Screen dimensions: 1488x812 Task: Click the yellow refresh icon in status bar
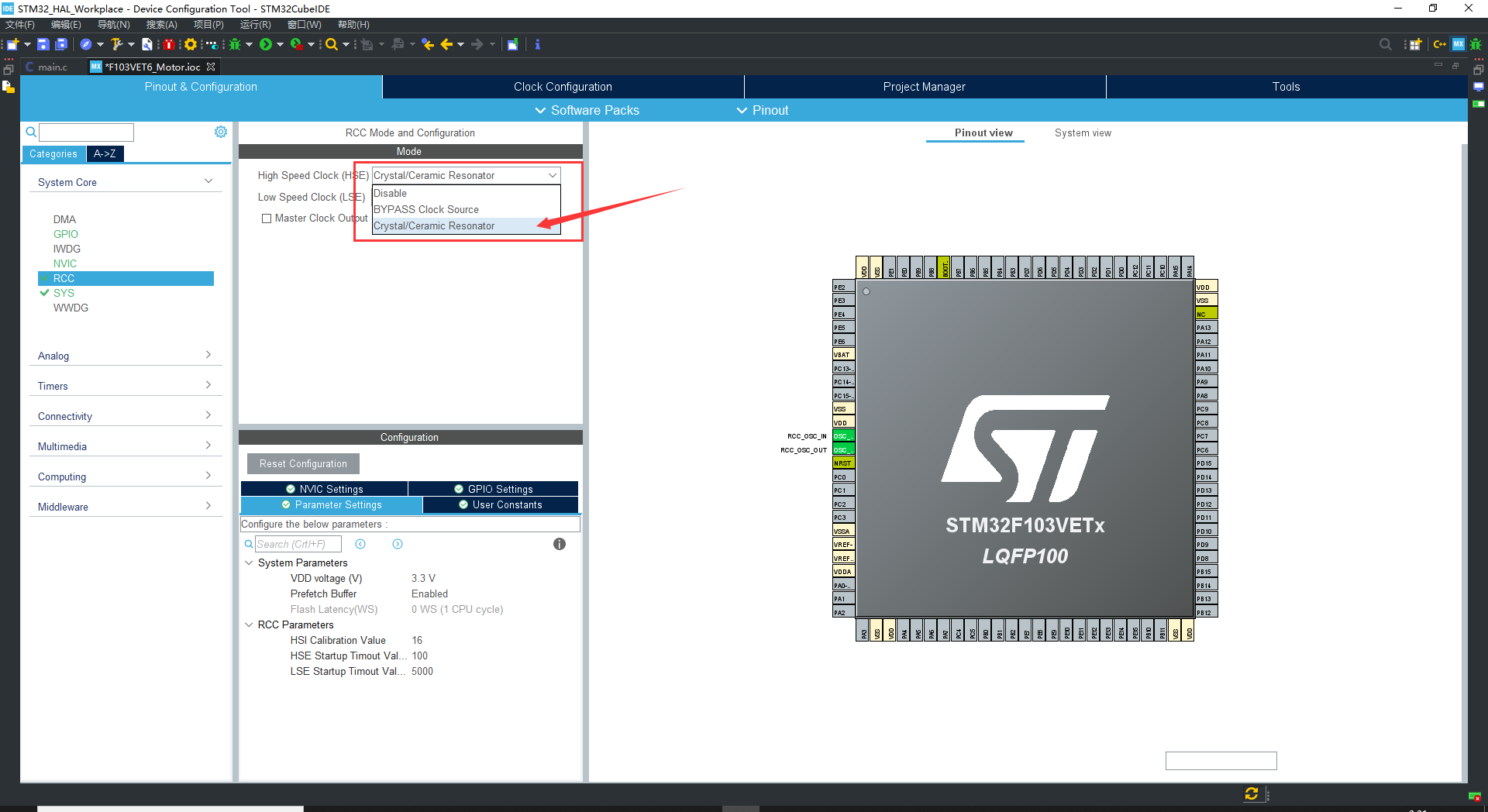point(1252,793)
